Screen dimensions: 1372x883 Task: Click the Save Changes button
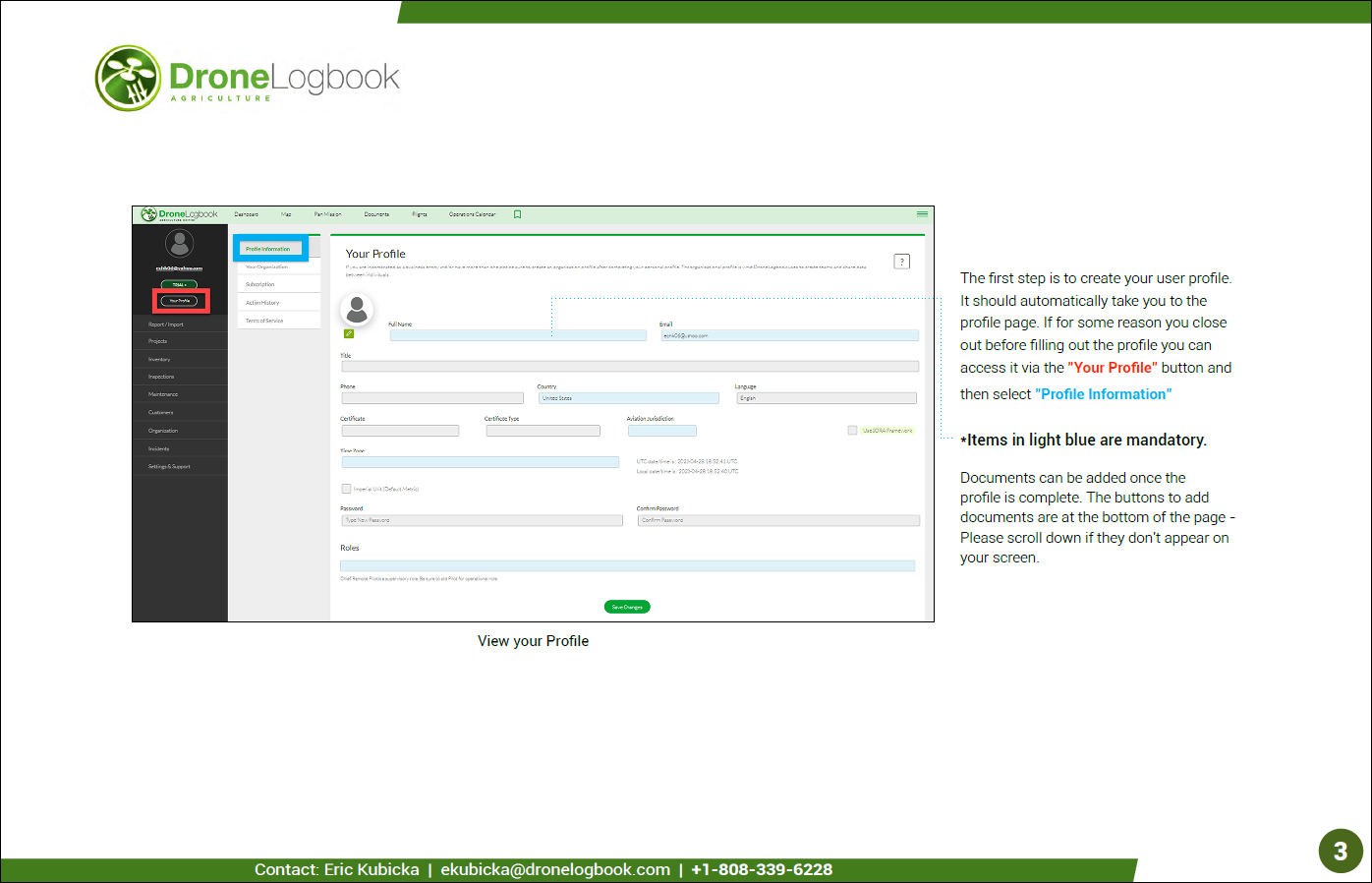tap(627, 607)
